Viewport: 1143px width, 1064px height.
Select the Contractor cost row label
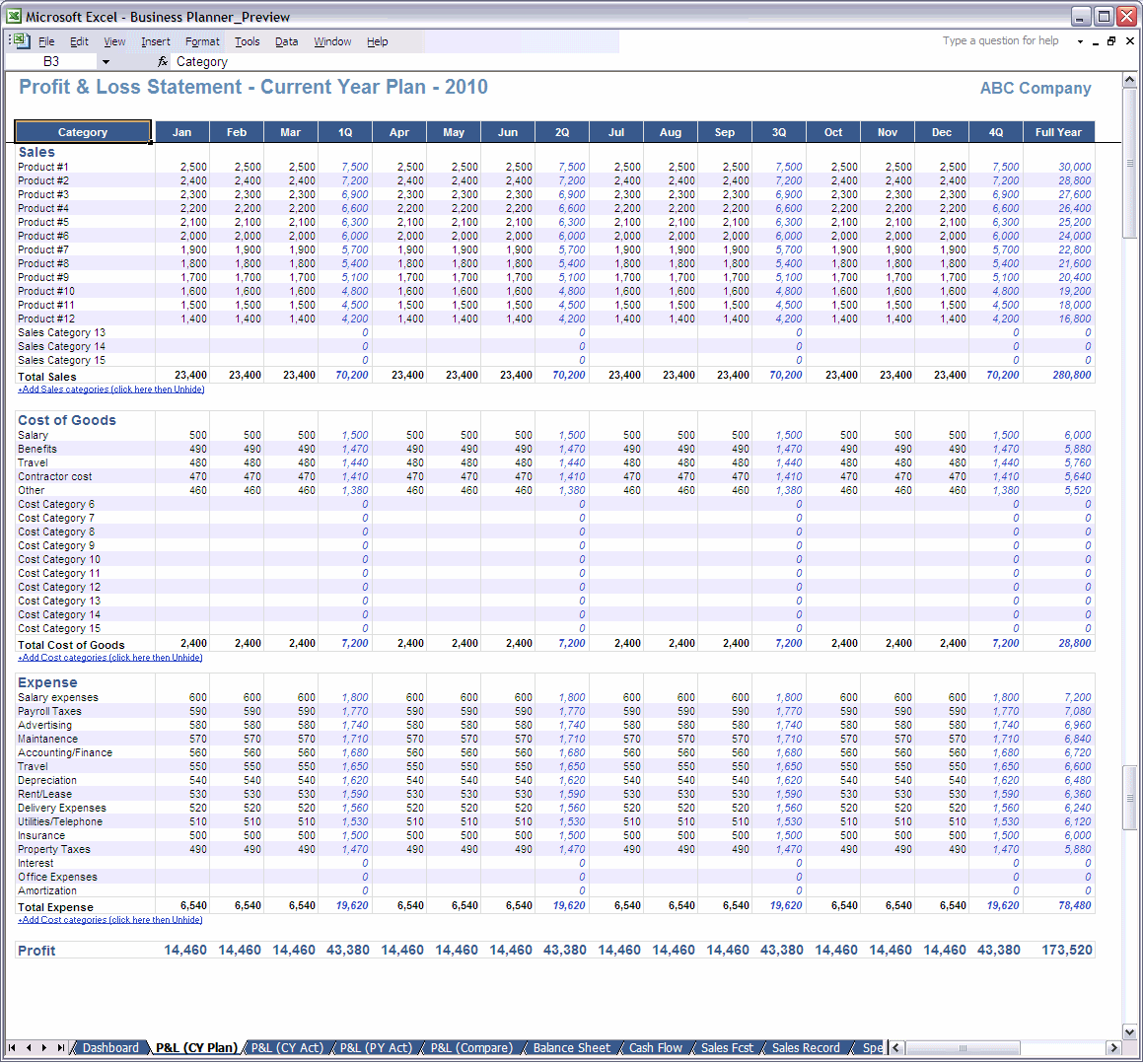coord(54,476)
